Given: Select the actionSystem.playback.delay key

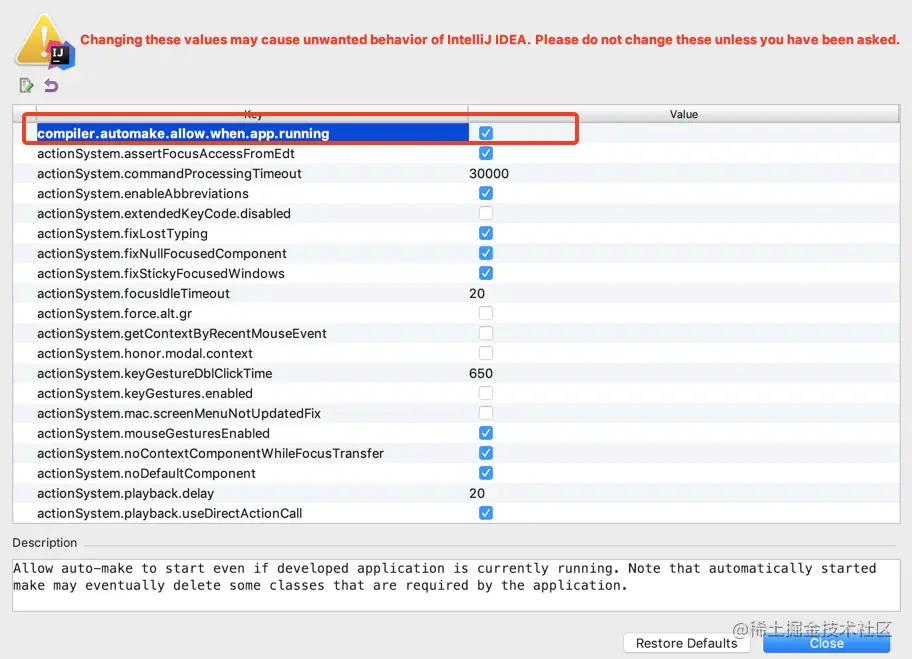Looking at the screenshot, I should (126, 493).
